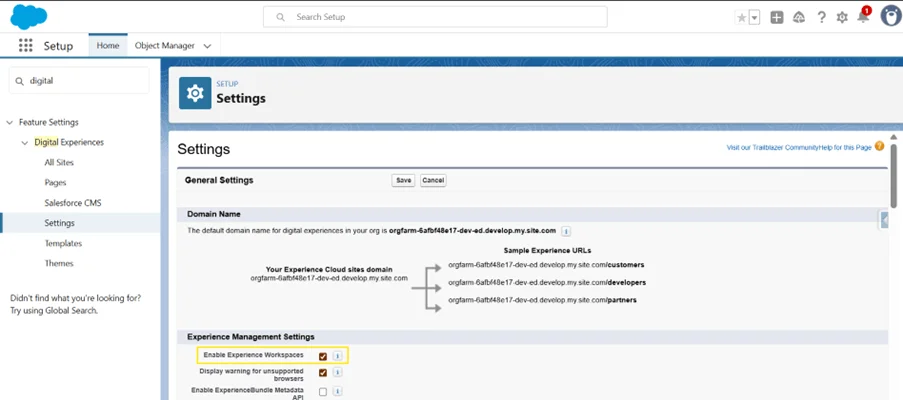
Task: Switch to the Object Manager tab
Action: (x=165, y=45)
